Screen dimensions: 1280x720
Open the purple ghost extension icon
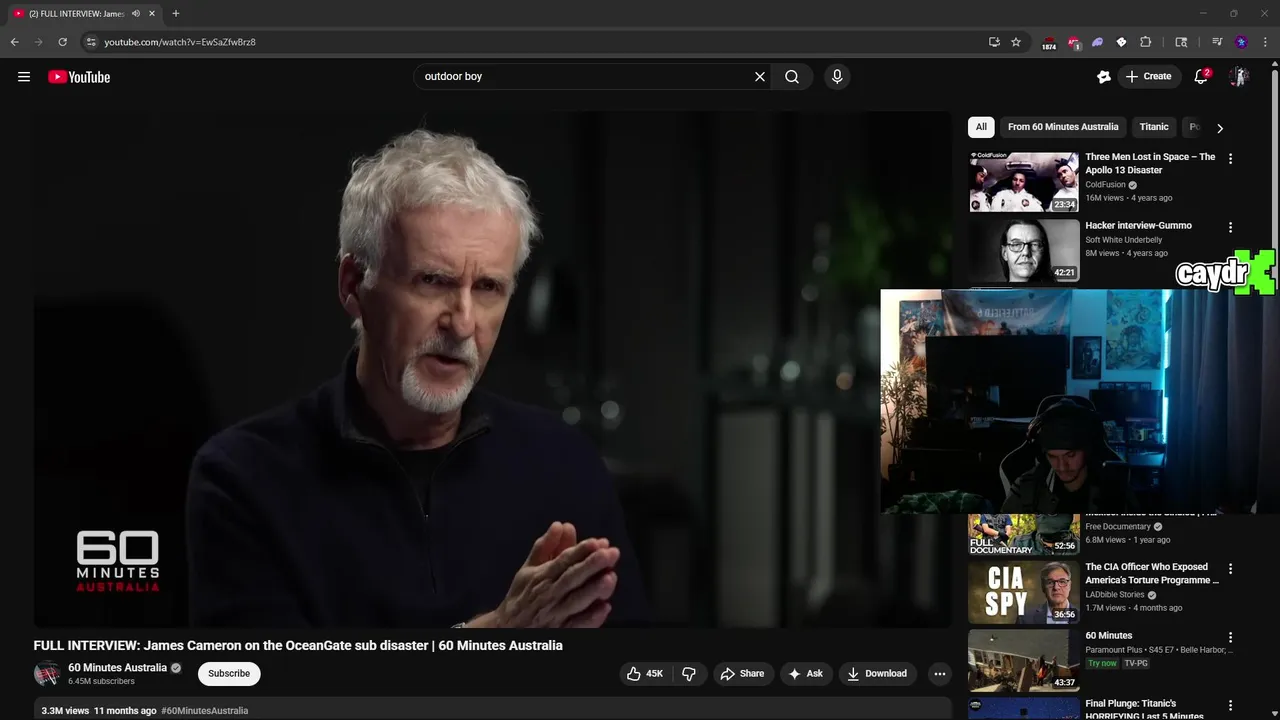point(1097,42)
